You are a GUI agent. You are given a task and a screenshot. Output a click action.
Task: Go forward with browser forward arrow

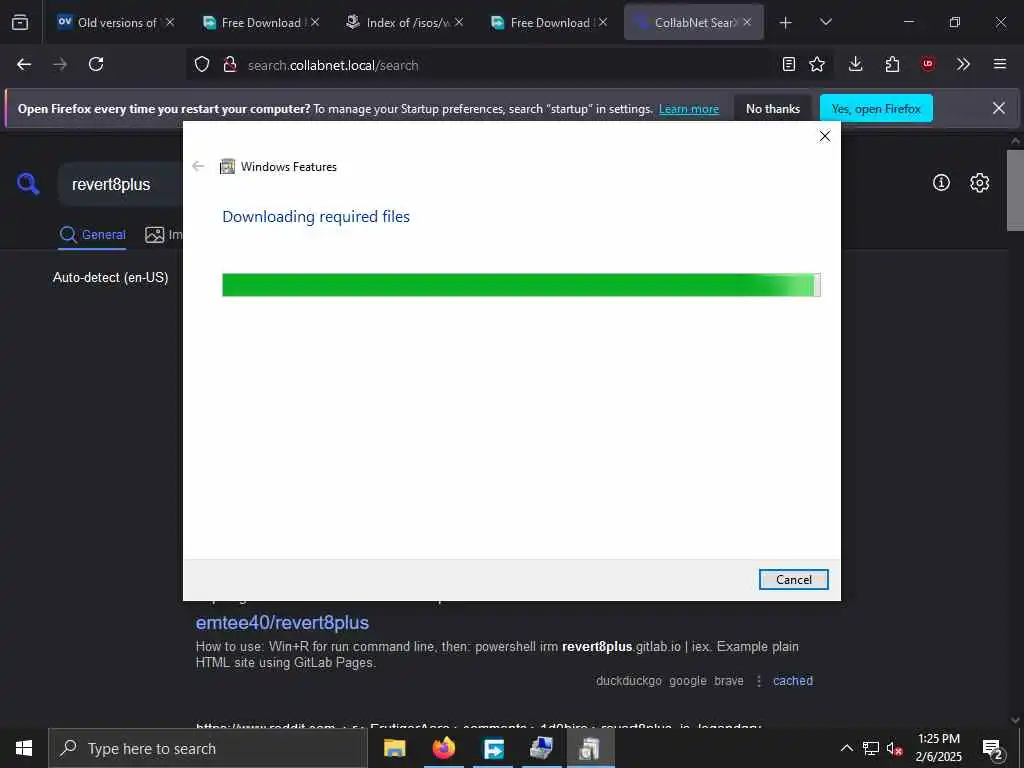pyautogui.click(x=60, y=64)
